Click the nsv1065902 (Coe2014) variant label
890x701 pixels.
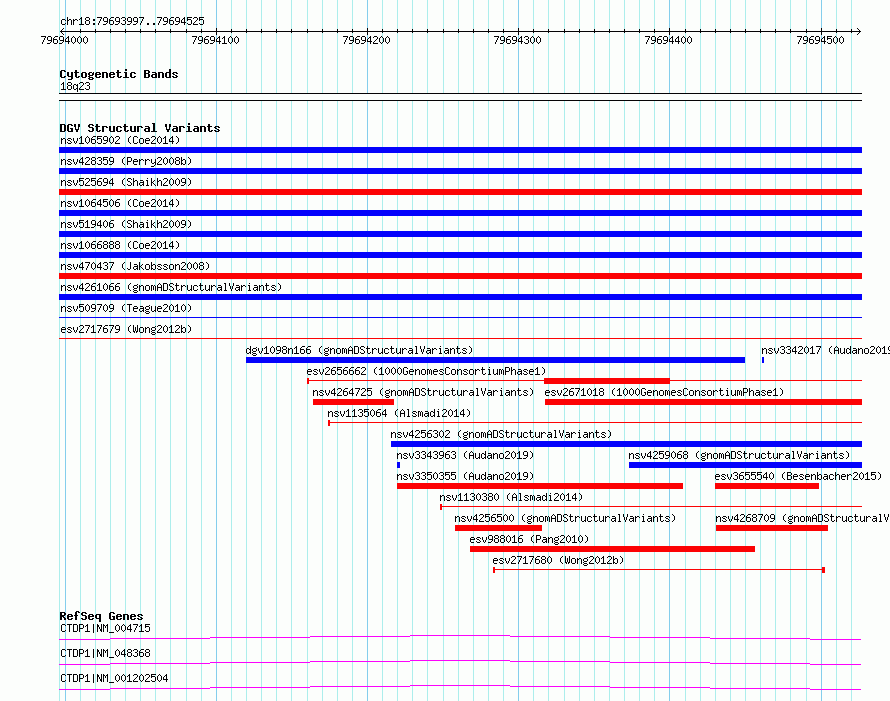(x=120, y=140)
